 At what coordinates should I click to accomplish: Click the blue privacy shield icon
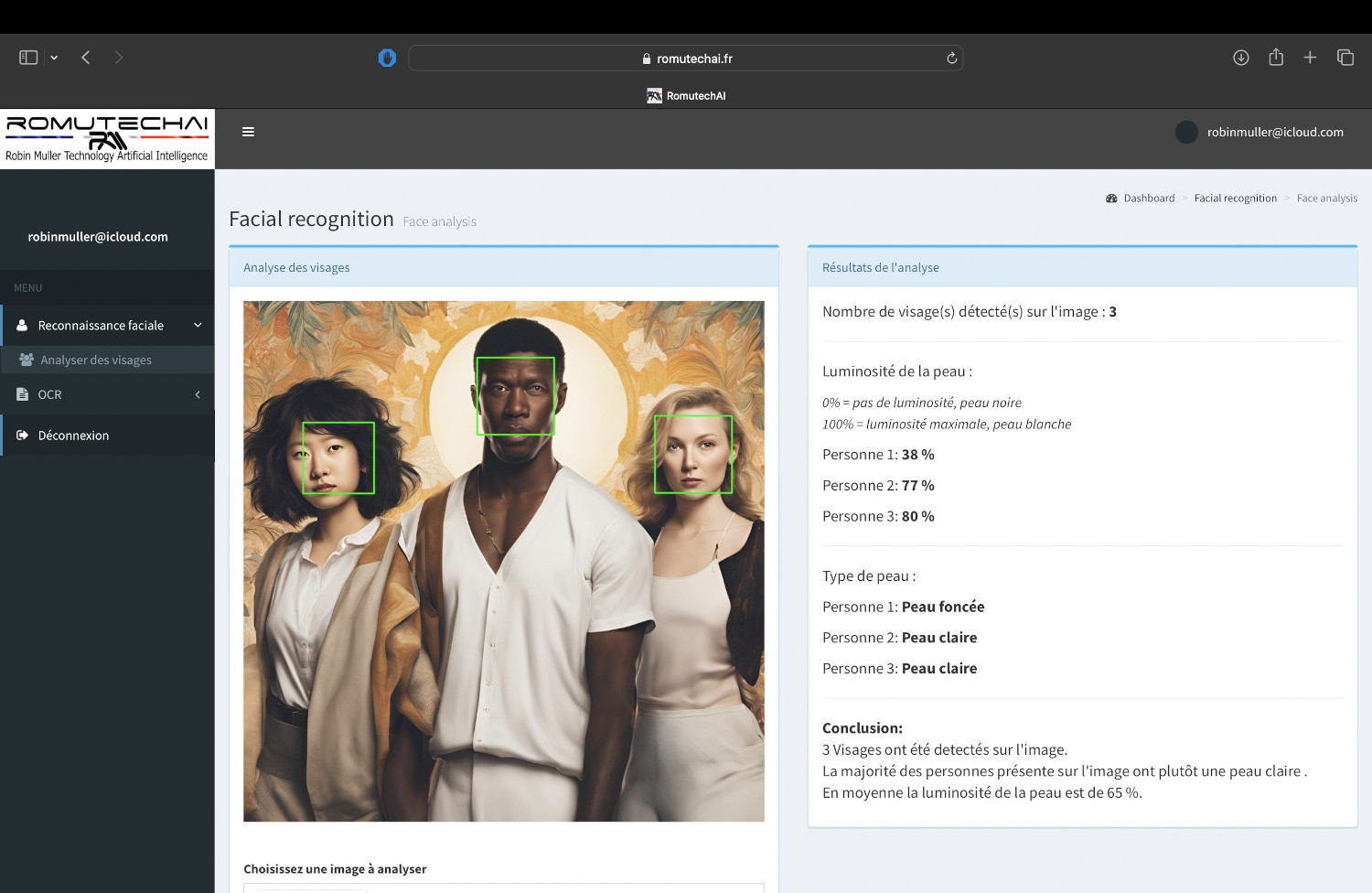(387, 58)
